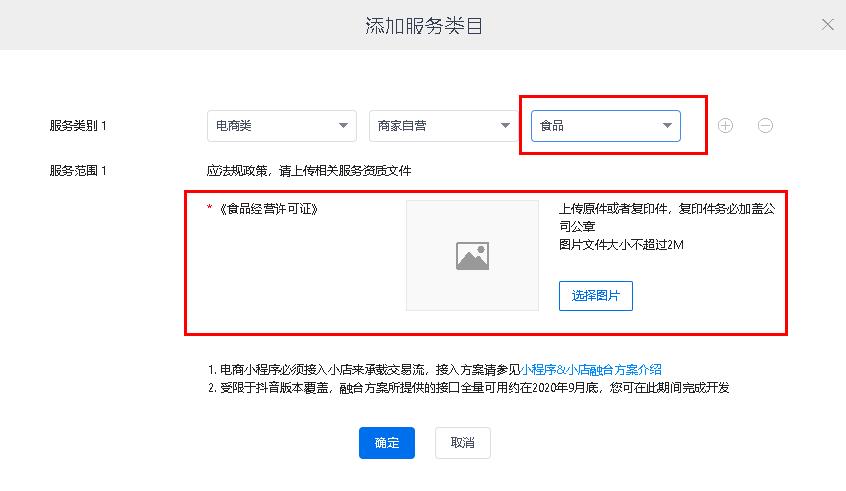Click the 服务类别 1 label

tap(78, 126)
